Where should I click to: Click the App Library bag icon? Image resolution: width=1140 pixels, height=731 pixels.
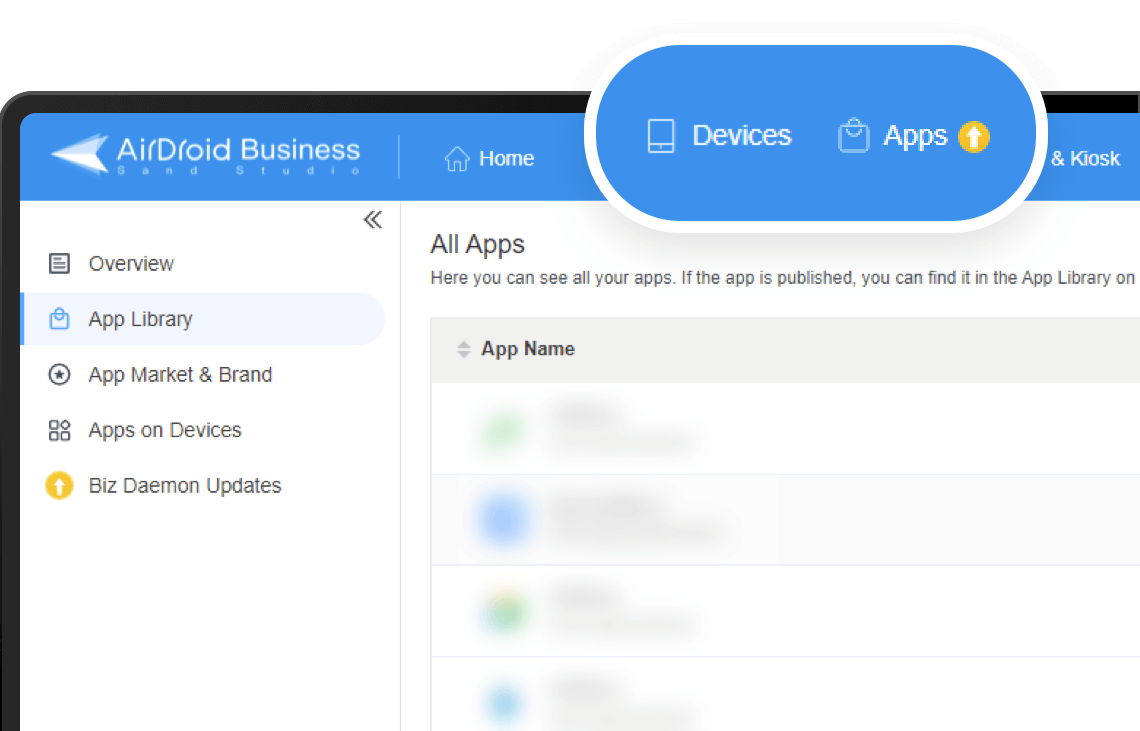pos(59,319)
